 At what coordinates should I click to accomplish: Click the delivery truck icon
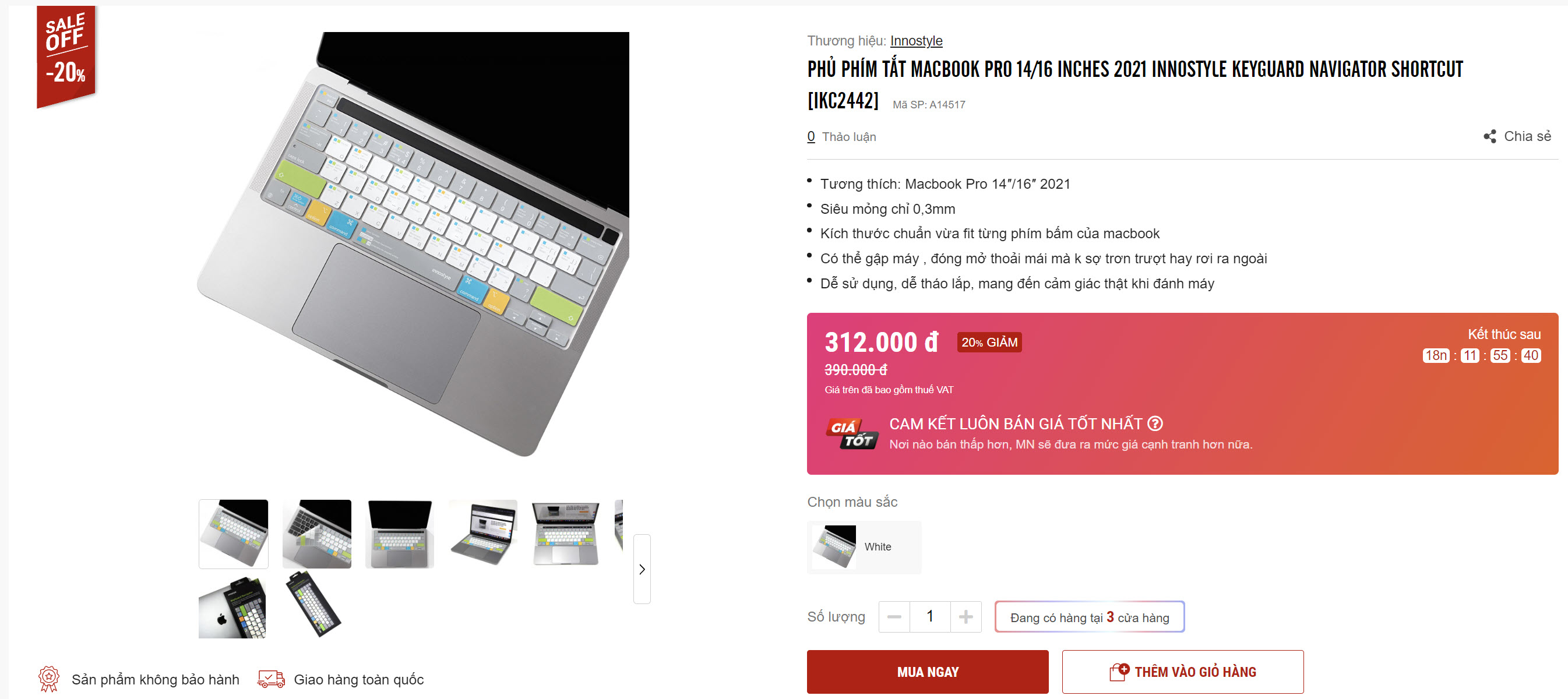pos(271,679)
